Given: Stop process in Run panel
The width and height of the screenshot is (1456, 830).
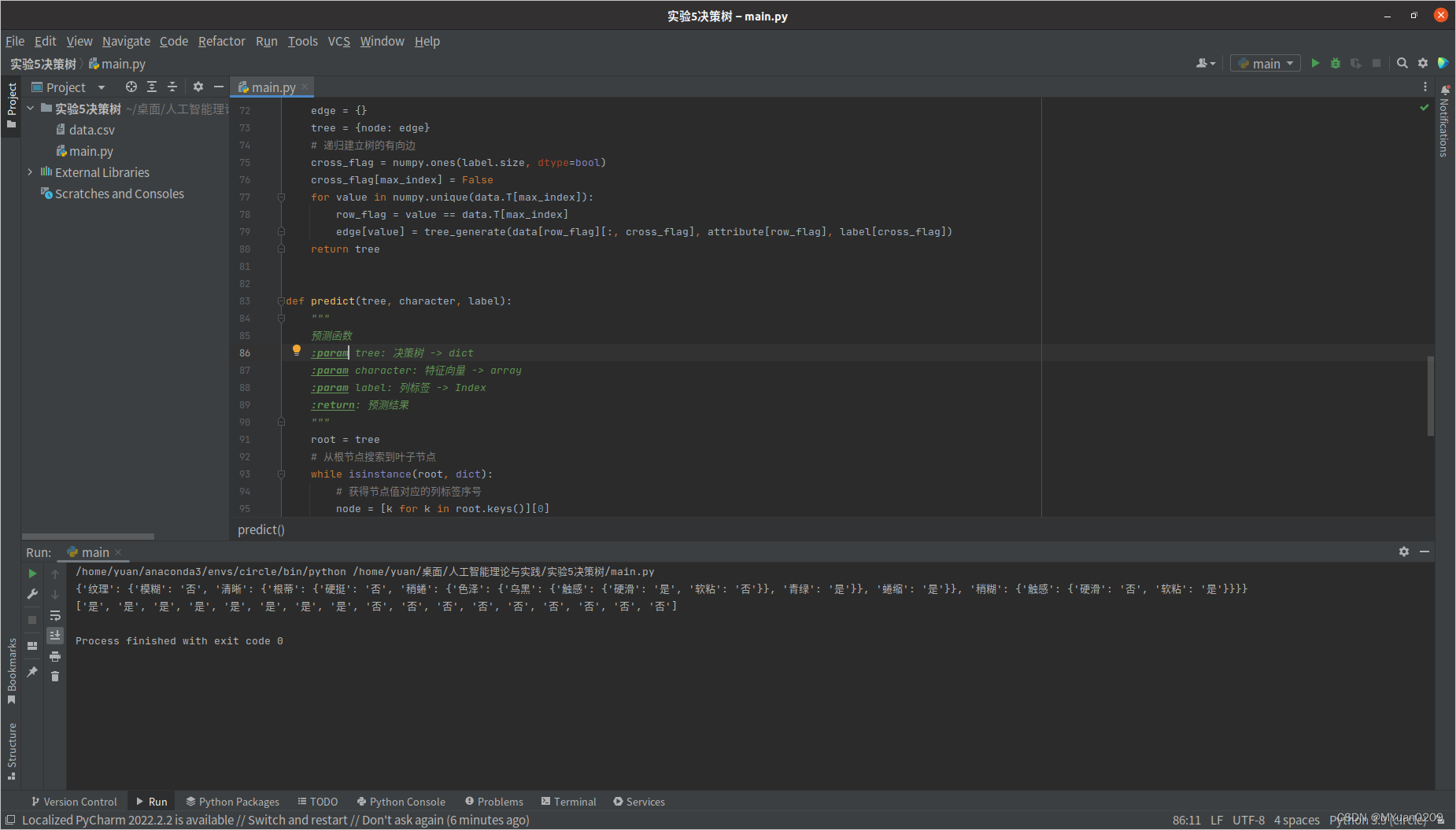Looking at the screenshot, I should tap(32, 620).
